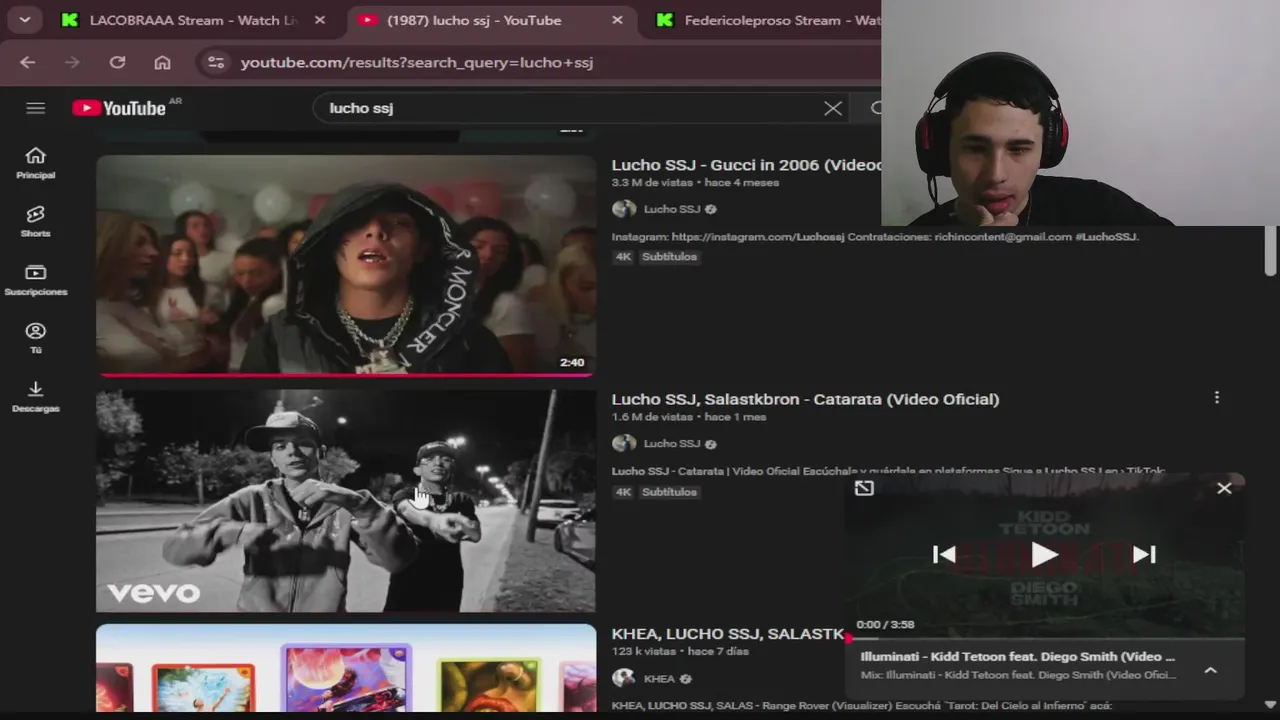Open KHEA, LUCHO SSJ, SALASTK video title
Image resolution: width=1280 pixels, height=720 pixels.
(x=728, y=634)
